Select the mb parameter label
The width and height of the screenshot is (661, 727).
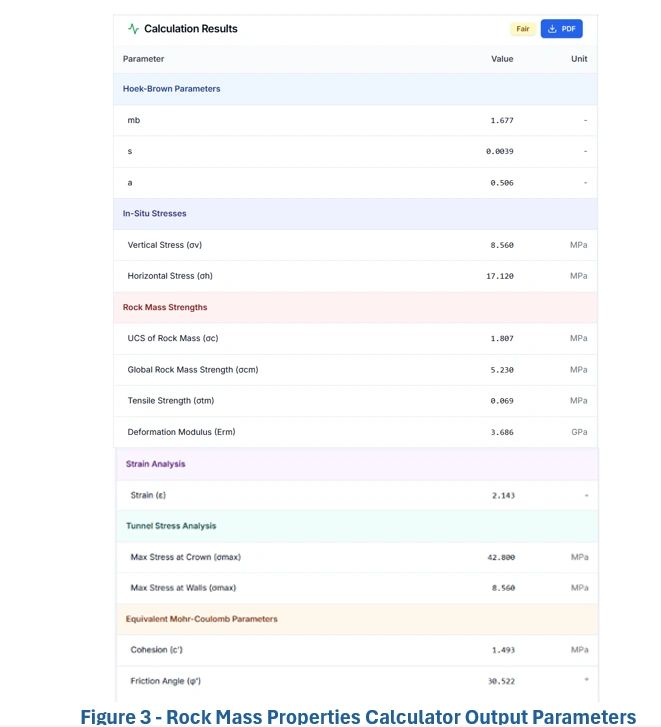click(133, 120)
